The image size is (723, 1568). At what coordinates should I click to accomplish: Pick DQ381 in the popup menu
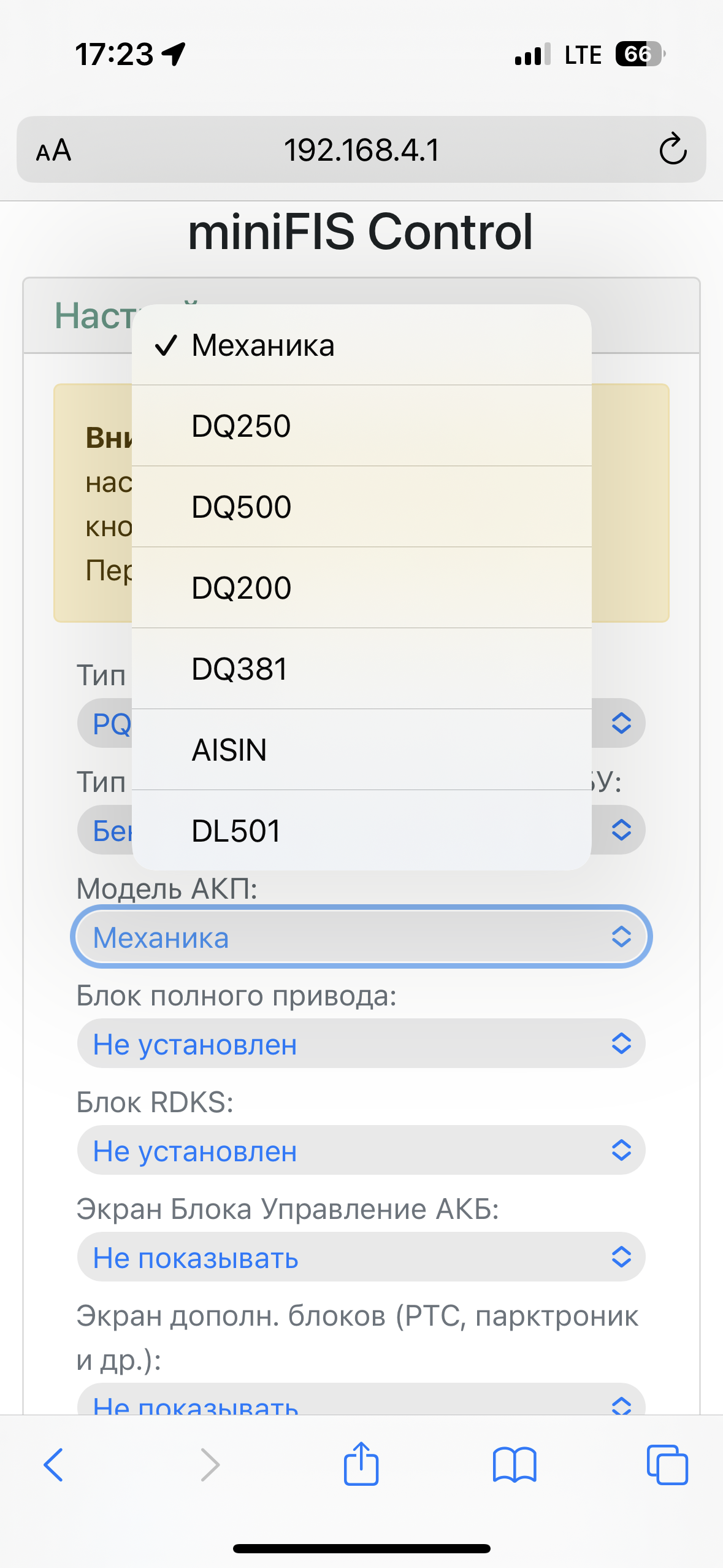click(x=362, y=669)
